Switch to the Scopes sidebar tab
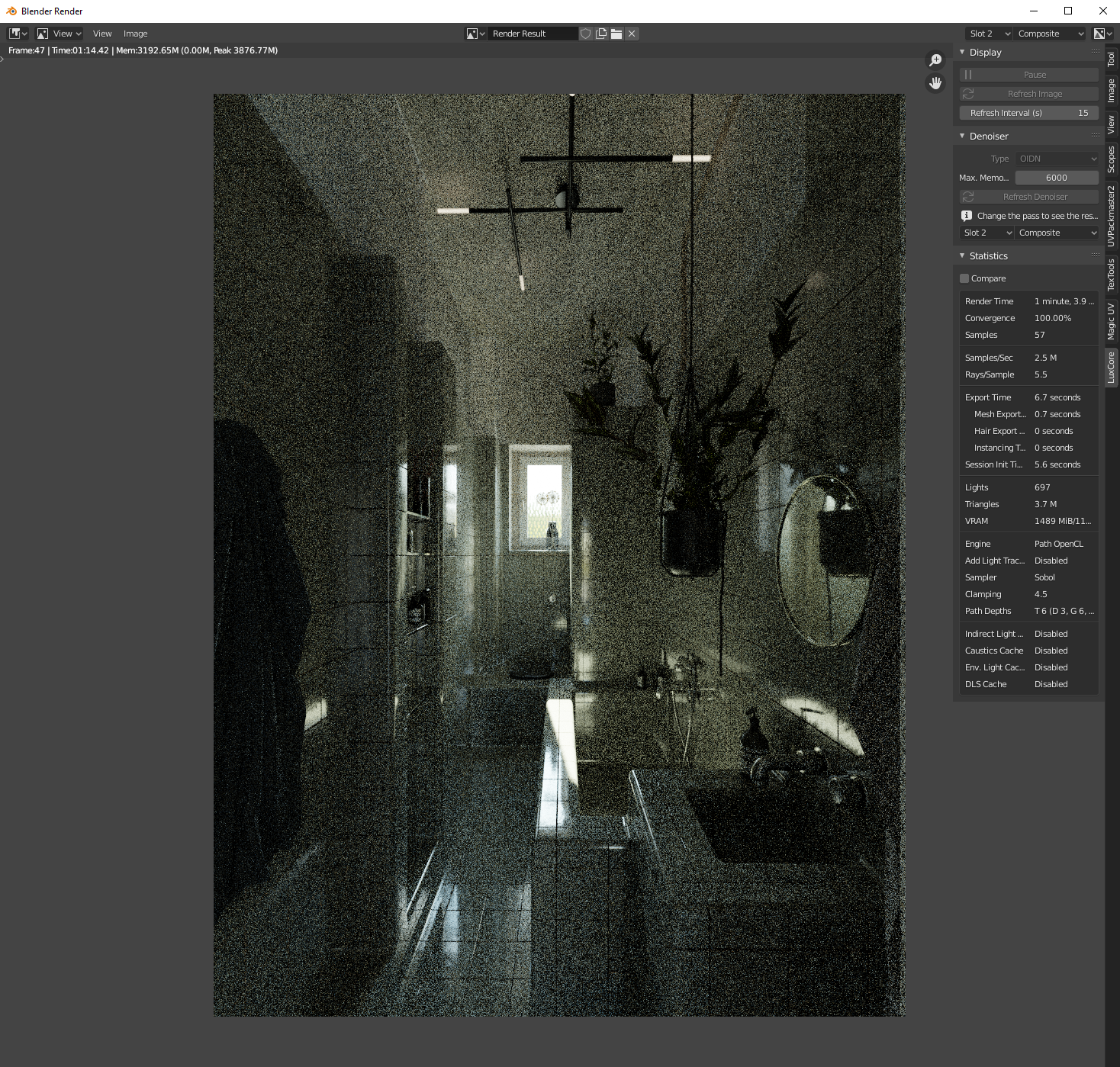 [1112, 159]
